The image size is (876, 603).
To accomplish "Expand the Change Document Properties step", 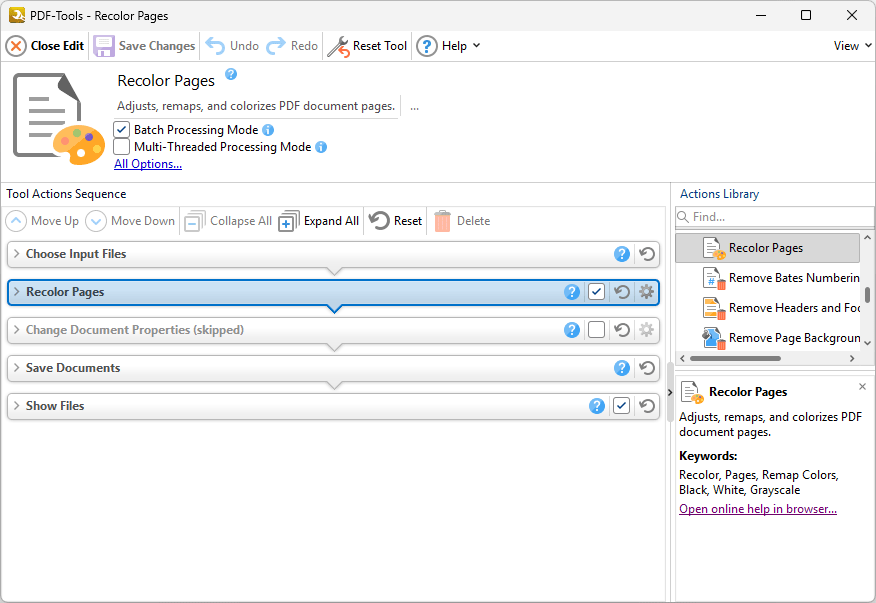I will [x=17, y=330].
